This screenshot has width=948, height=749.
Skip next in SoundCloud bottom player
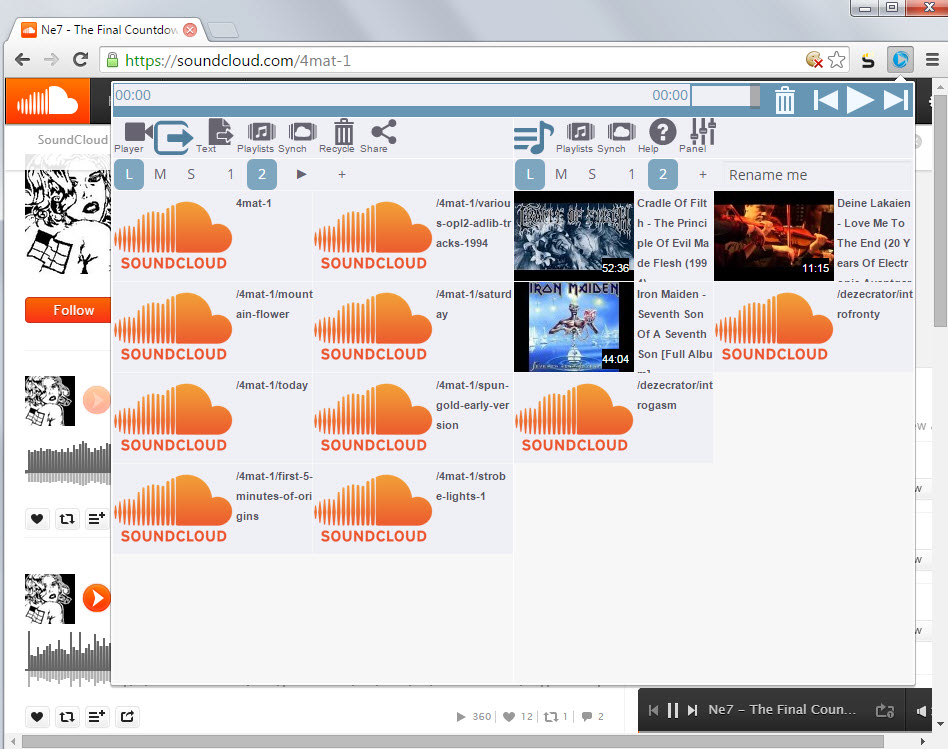coord(693,710)
